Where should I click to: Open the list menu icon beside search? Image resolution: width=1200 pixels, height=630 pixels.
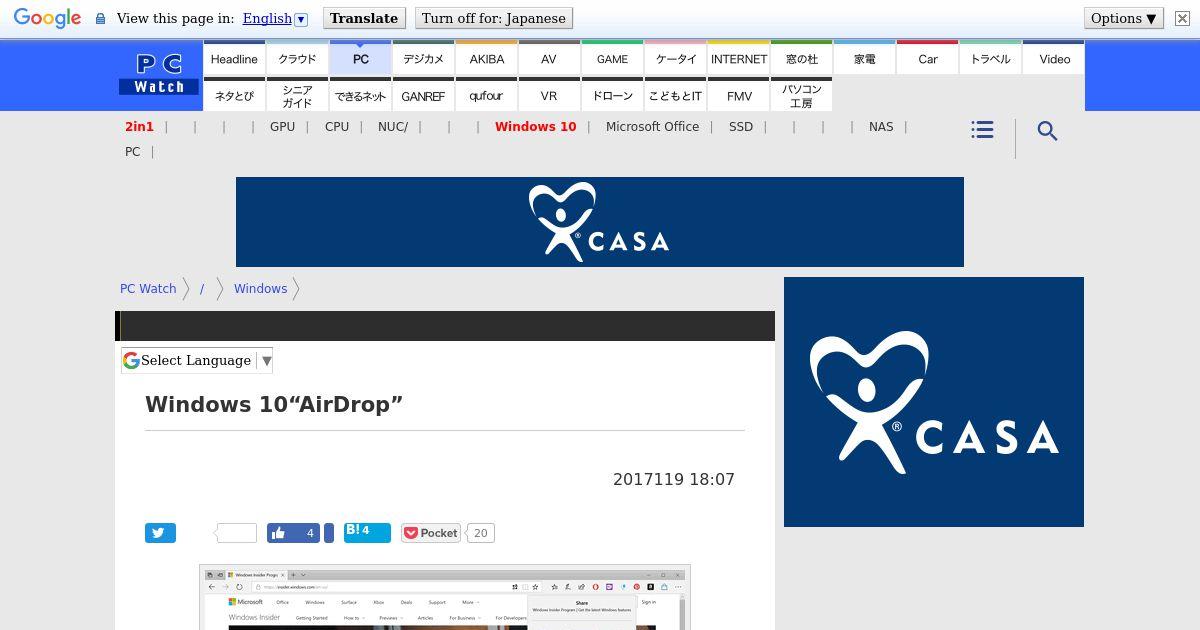pos(982,130)
